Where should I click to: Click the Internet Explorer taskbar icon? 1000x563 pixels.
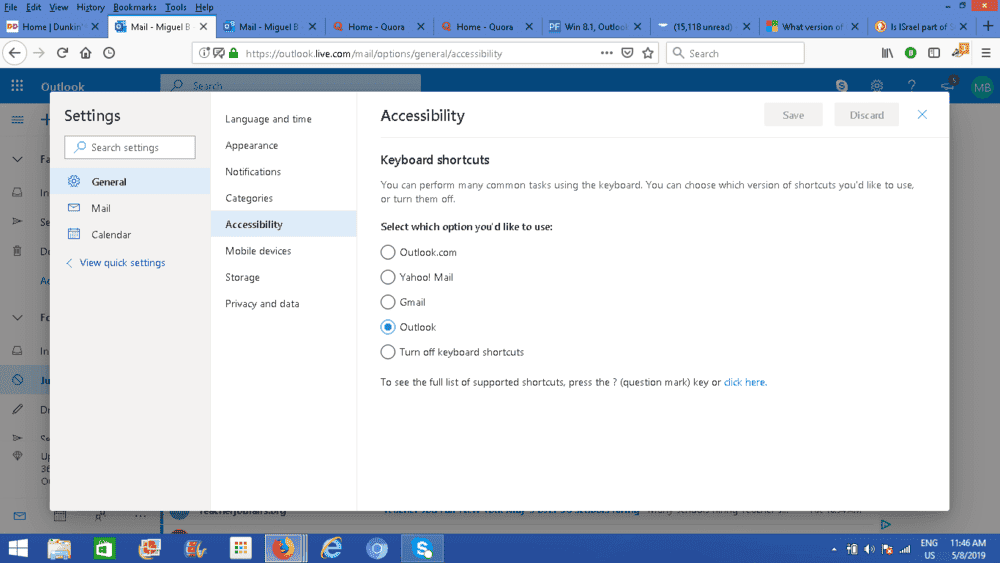coord(331,548)
